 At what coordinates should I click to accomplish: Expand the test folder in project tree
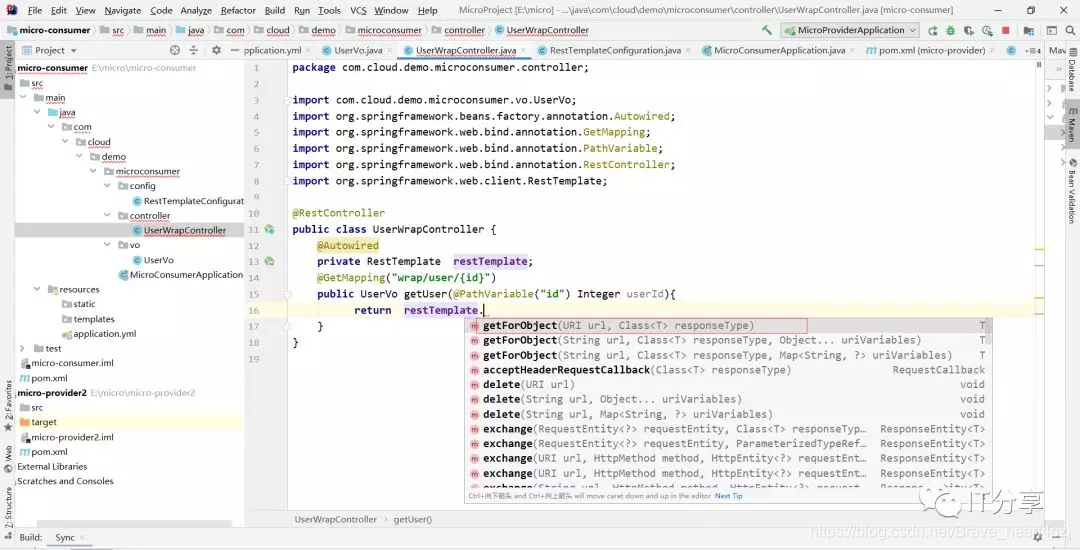click(22, 348)
